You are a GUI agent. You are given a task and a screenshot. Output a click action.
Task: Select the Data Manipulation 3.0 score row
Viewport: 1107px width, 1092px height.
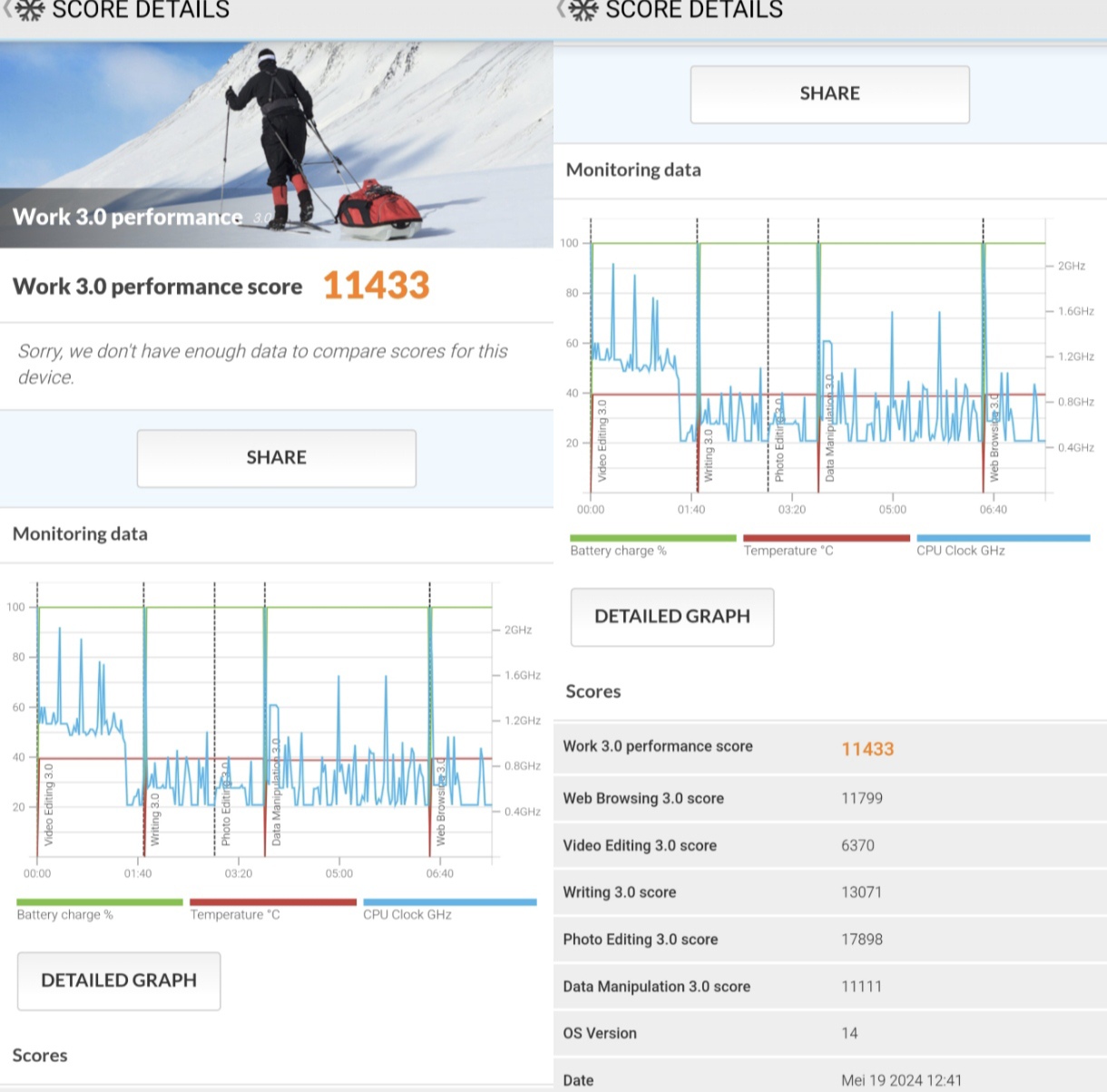(x=830, y=987)
